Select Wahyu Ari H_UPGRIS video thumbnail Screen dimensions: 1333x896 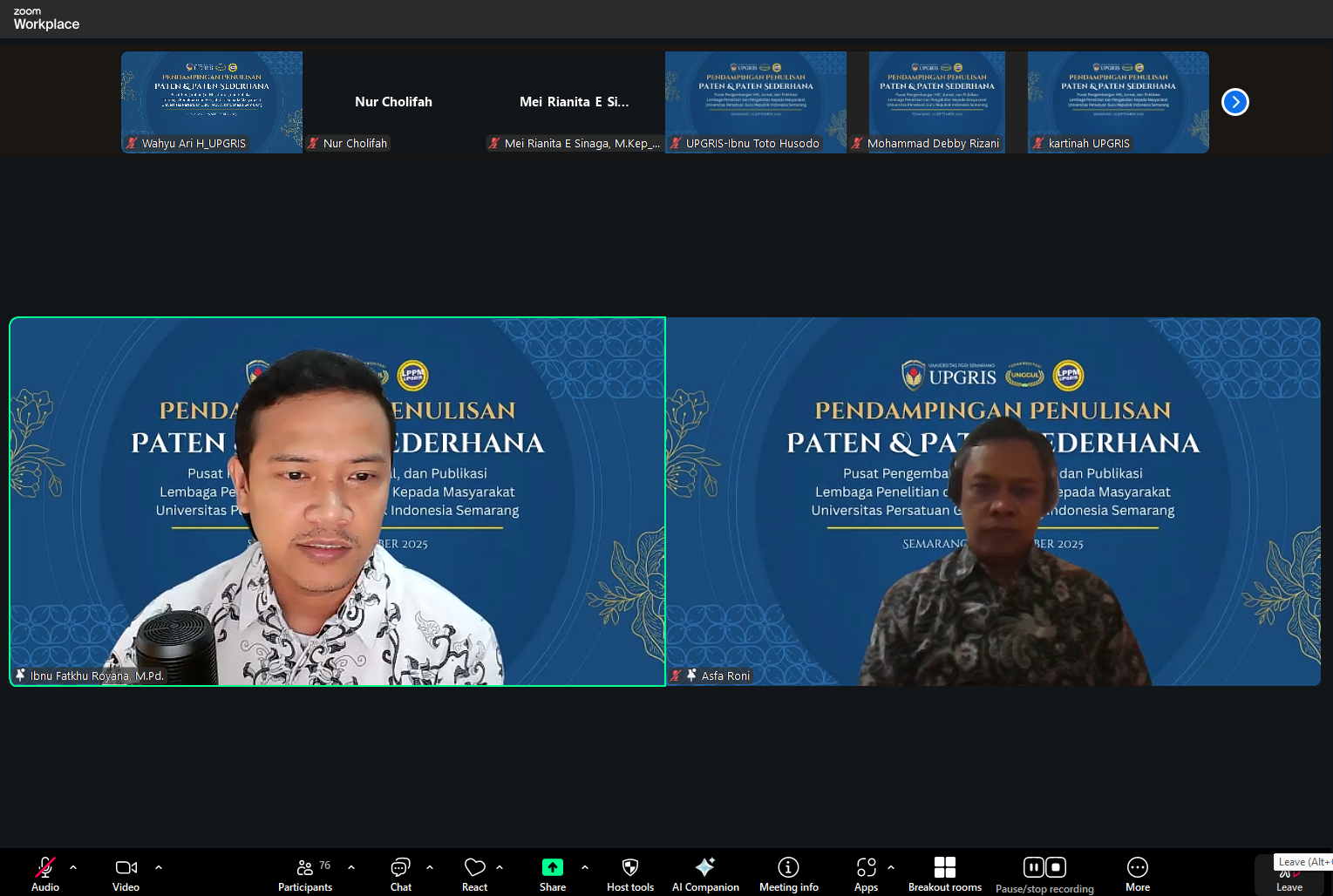(x=212, y=102)
